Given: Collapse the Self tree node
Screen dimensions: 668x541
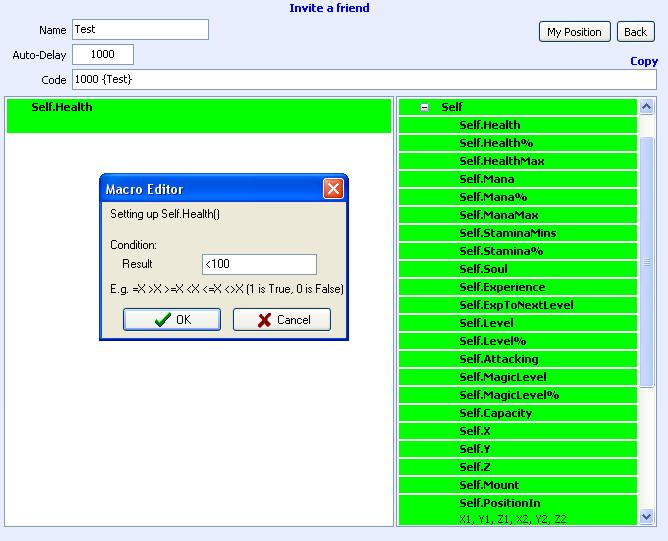Looking at the screenshot, I should click(x=425, y=107).
